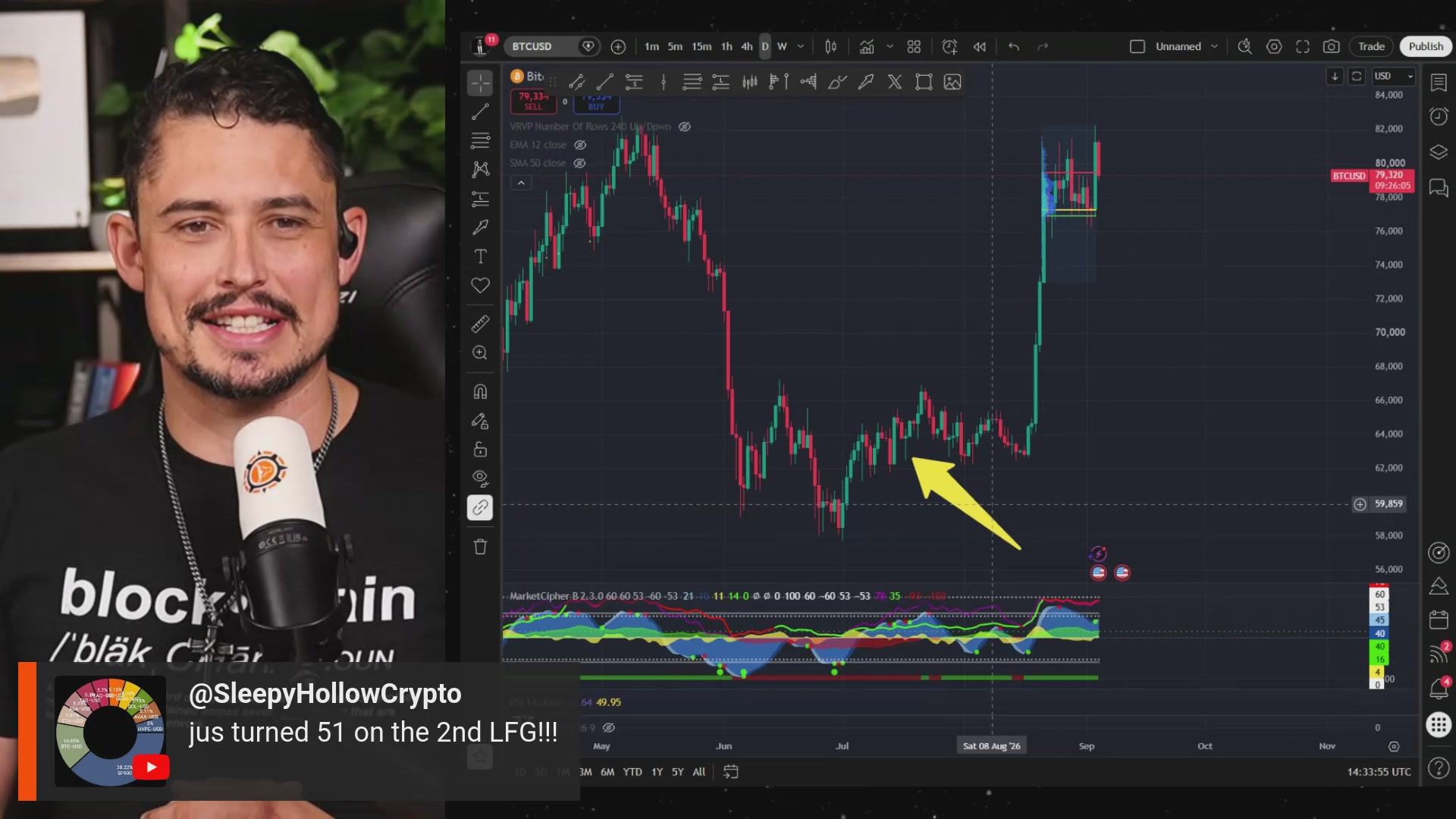The width and height of the screenshot is (1456, 819).
Task: Open the Fibonacci tools in left sidebar
Action: 480,141
